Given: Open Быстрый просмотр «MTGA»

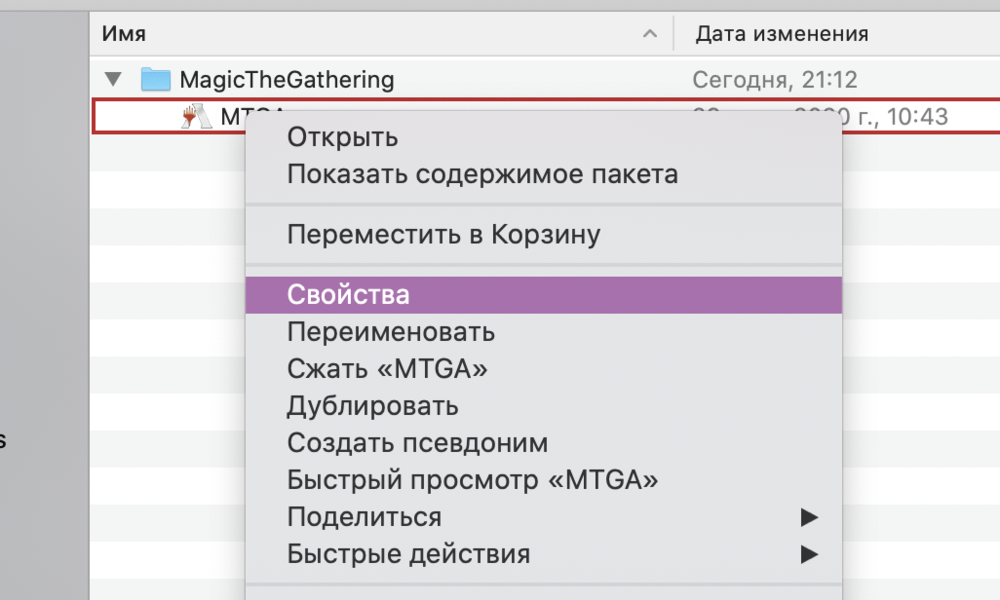Looking at the screenshot, I should 472,480.
